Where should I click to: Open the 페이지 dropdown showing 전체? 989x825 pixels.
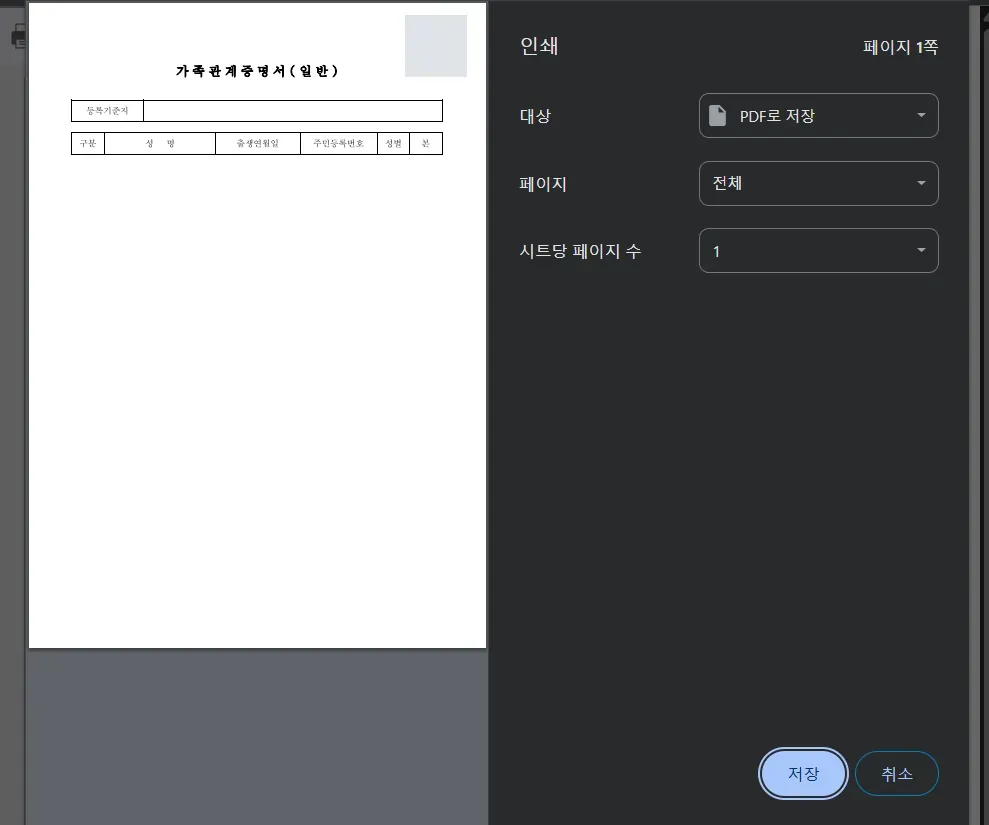click(818, 184)
